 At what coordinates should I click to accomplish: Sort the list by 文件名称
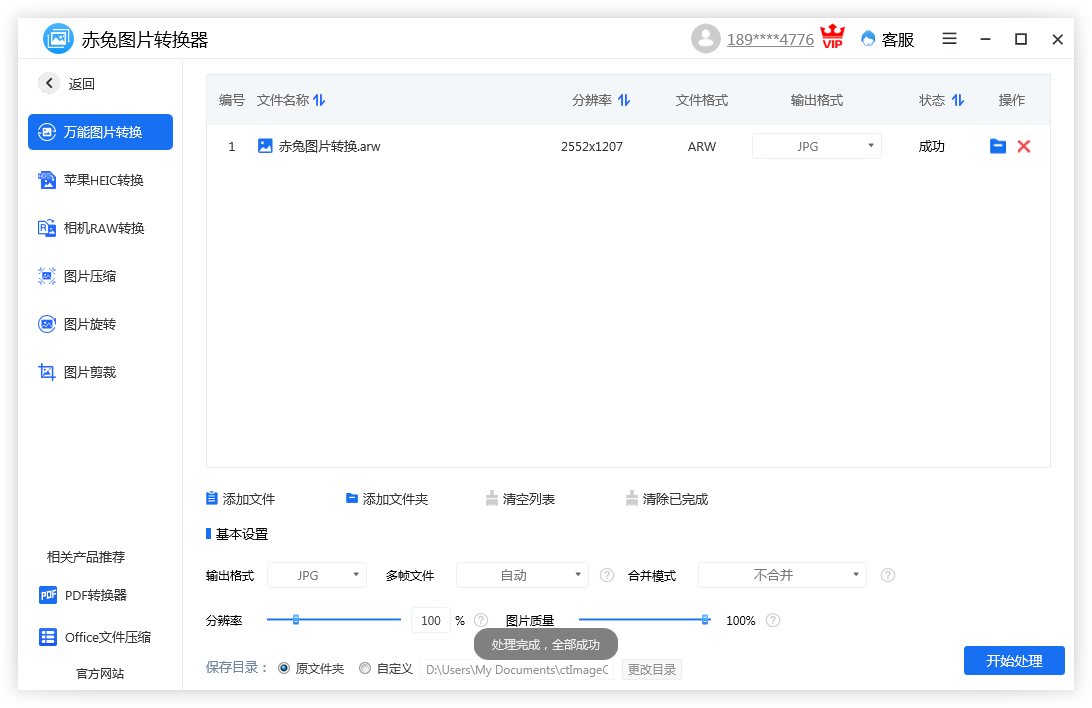pos(319,100)
